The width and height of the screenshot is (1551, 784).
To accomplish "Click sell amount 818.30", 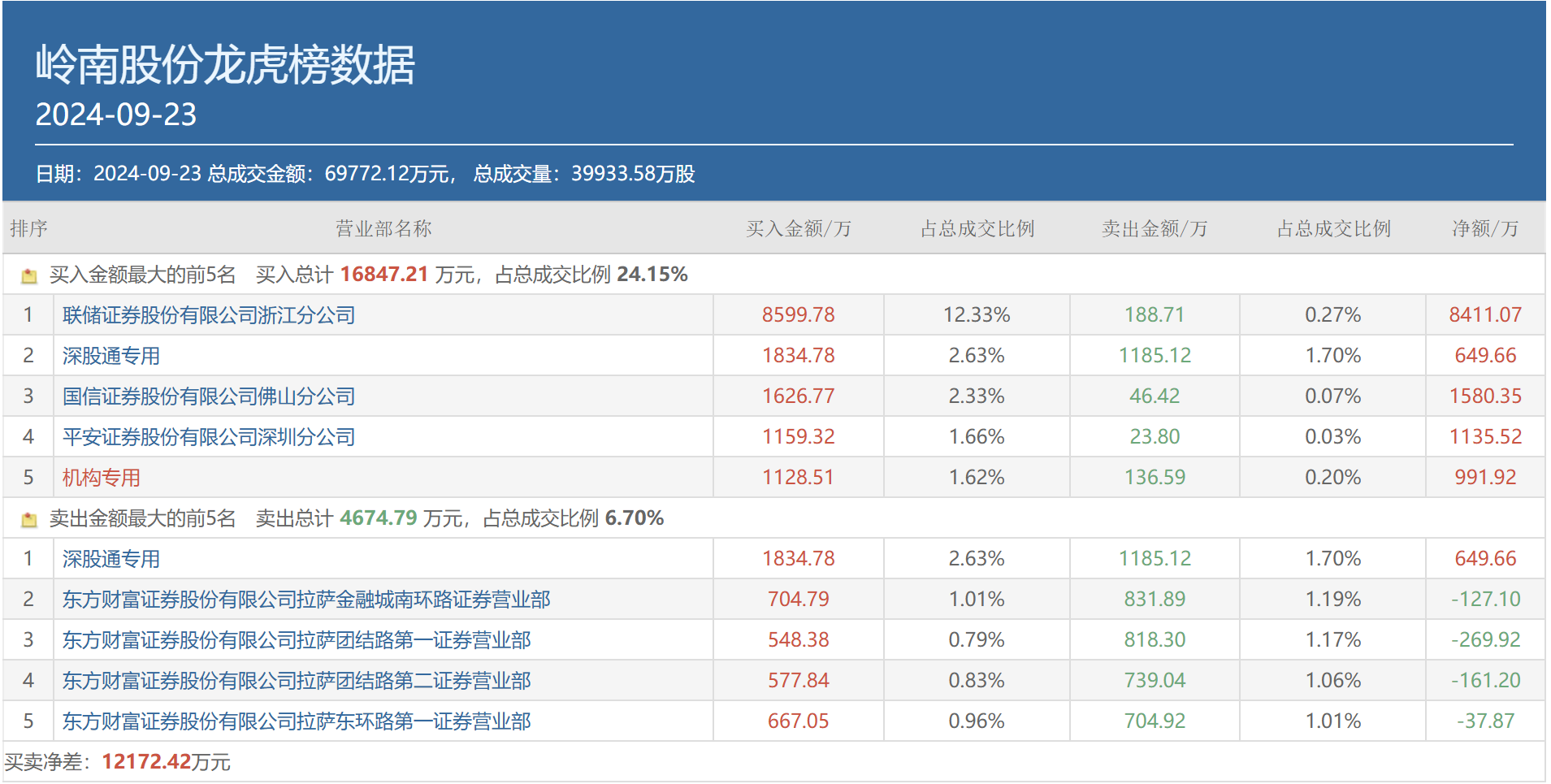I will [x=1155, y=640].
